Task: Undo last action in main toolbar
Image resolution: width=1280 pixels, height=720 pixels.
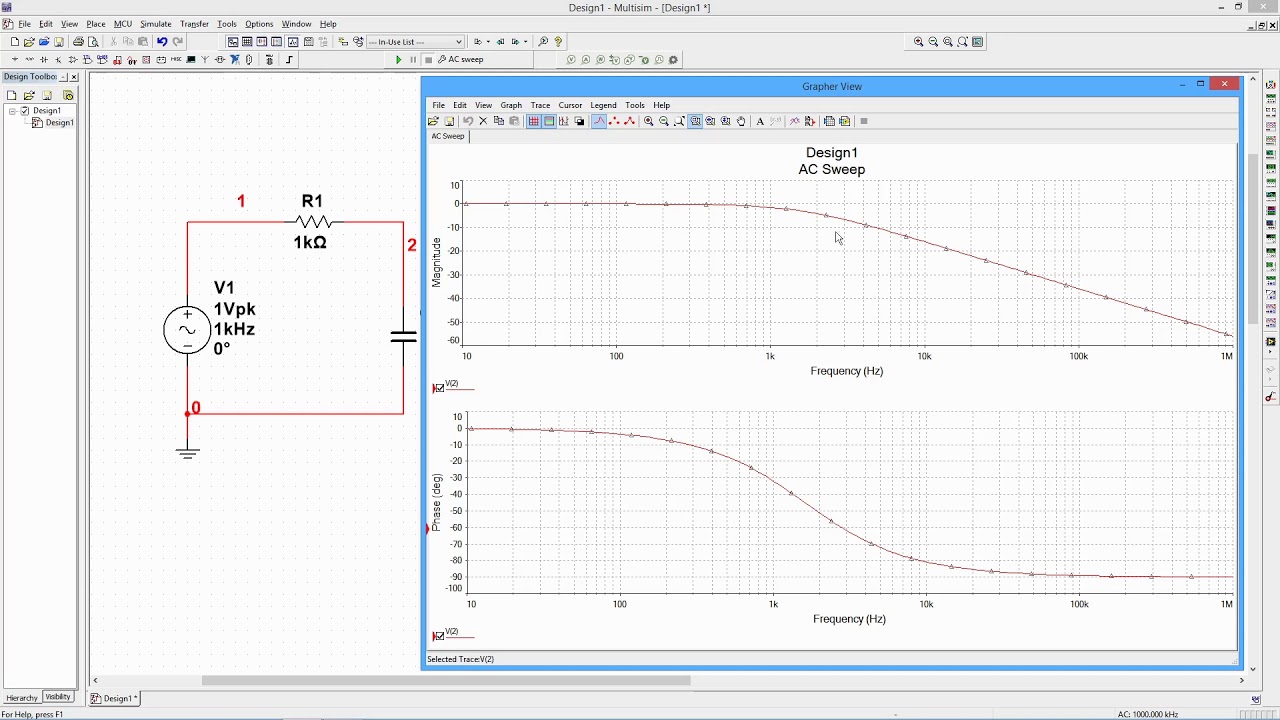Action: click(161, 42)
